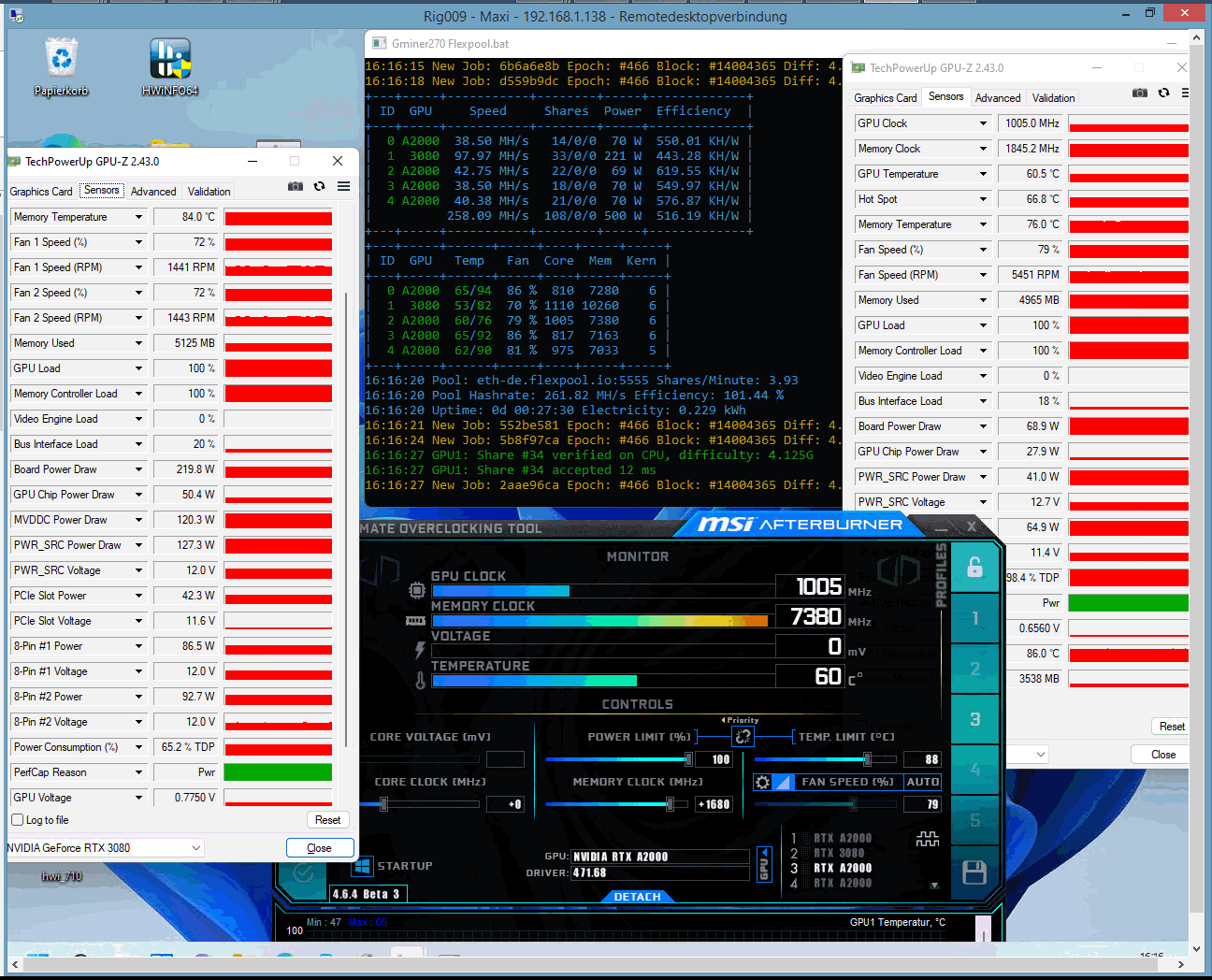Image resolution: width=1212 pixels, height=980 pixels.
Task: Click Afterburner apply checkmark button
Action: tap(303, 872)
